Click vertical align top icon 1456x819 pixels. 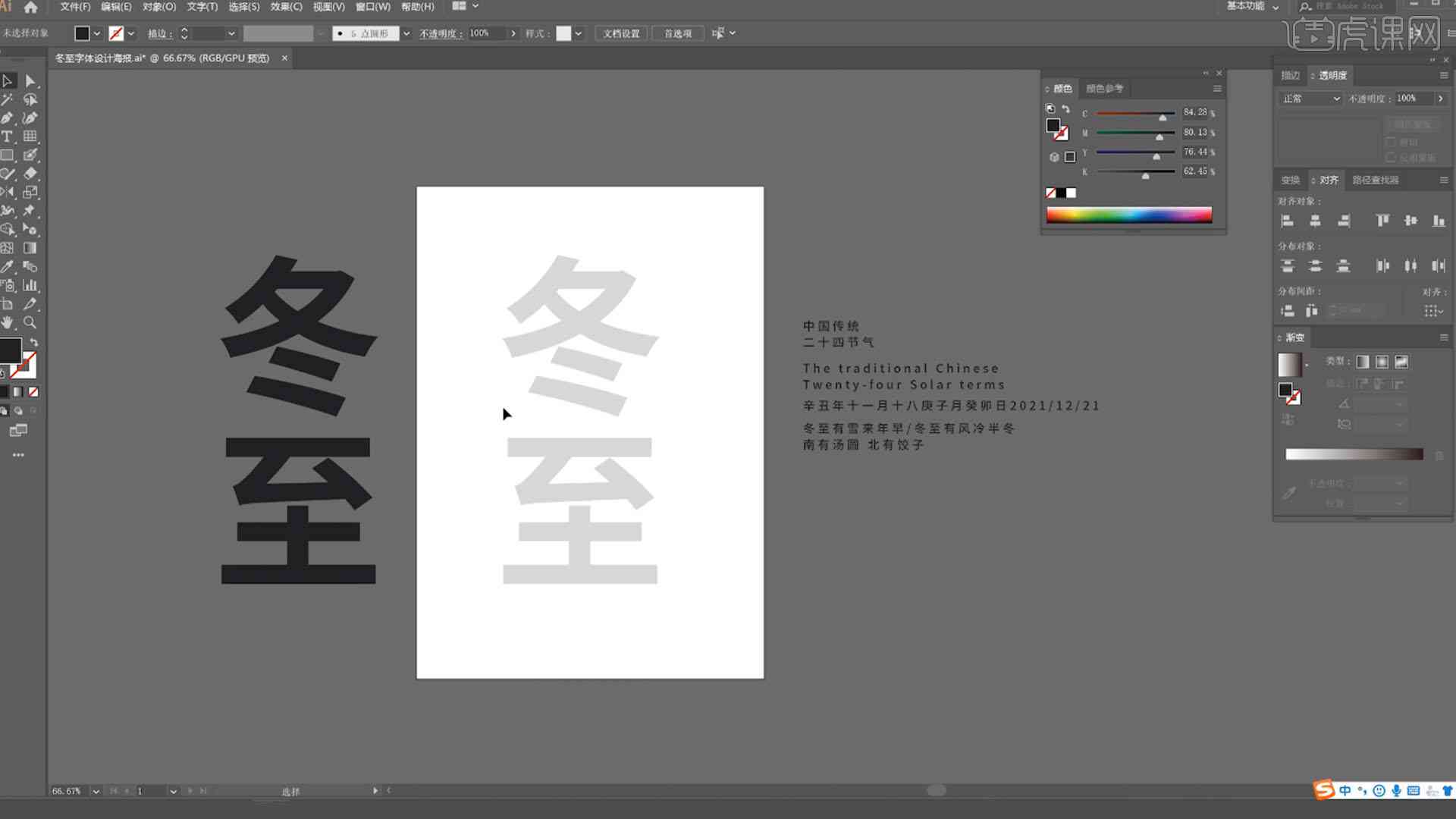1382,221
